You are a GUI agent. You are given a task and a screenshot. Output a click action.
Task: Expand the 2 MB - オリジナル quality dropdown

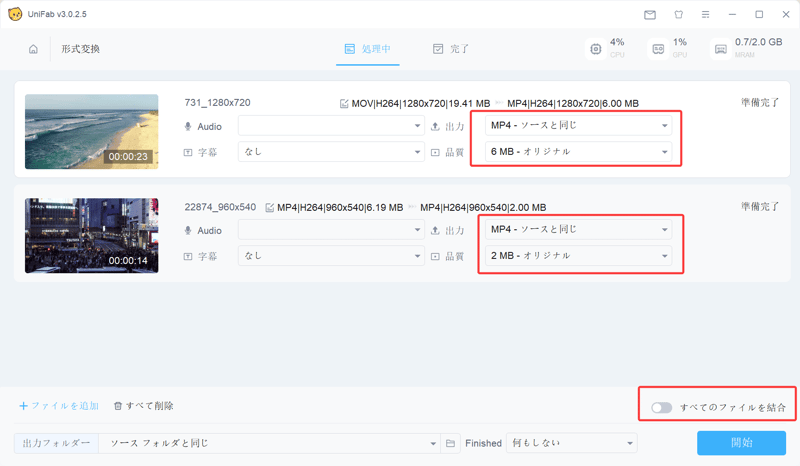(x=578, y=256)
